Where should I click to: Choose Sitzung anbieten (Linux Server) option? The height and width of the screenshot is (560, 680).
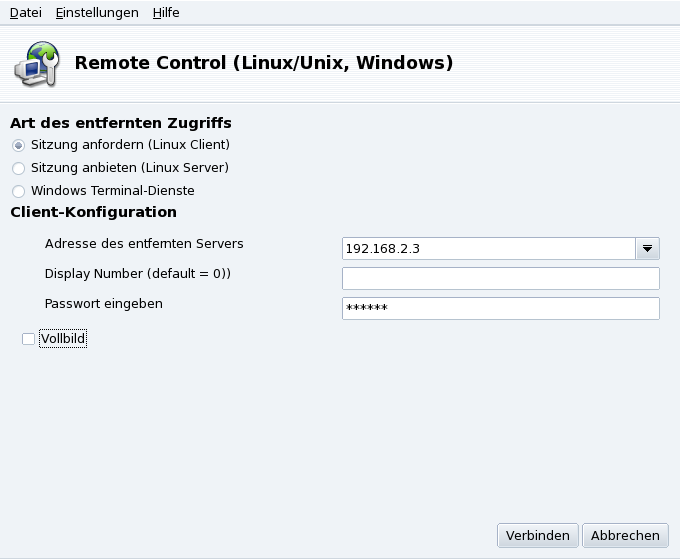tap(18, 168)
